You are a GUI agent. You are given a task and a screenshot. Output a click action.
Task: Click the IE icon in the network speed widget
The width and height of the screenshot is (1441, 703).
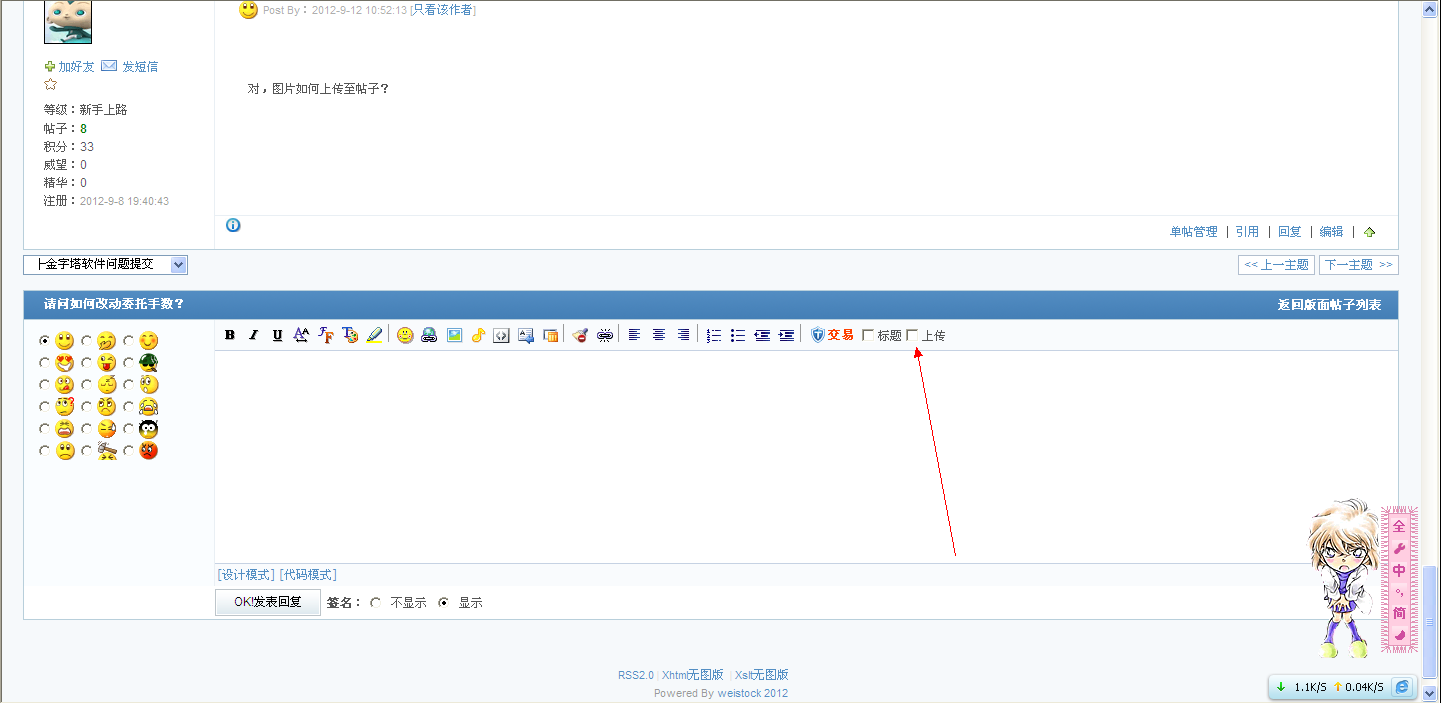pos(1402,687)
